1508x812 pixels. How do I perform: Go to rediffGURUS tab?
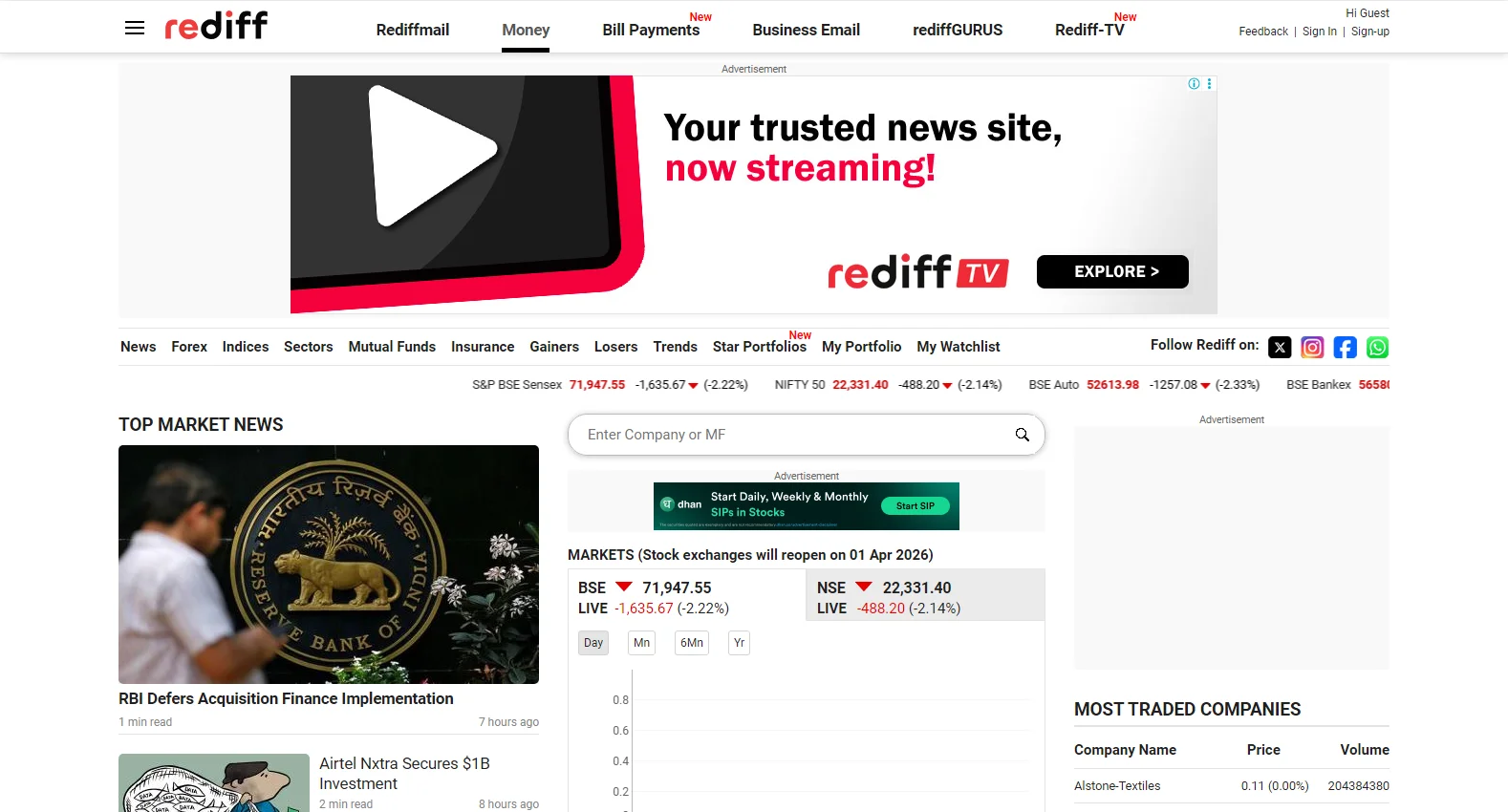coord(958,30)
